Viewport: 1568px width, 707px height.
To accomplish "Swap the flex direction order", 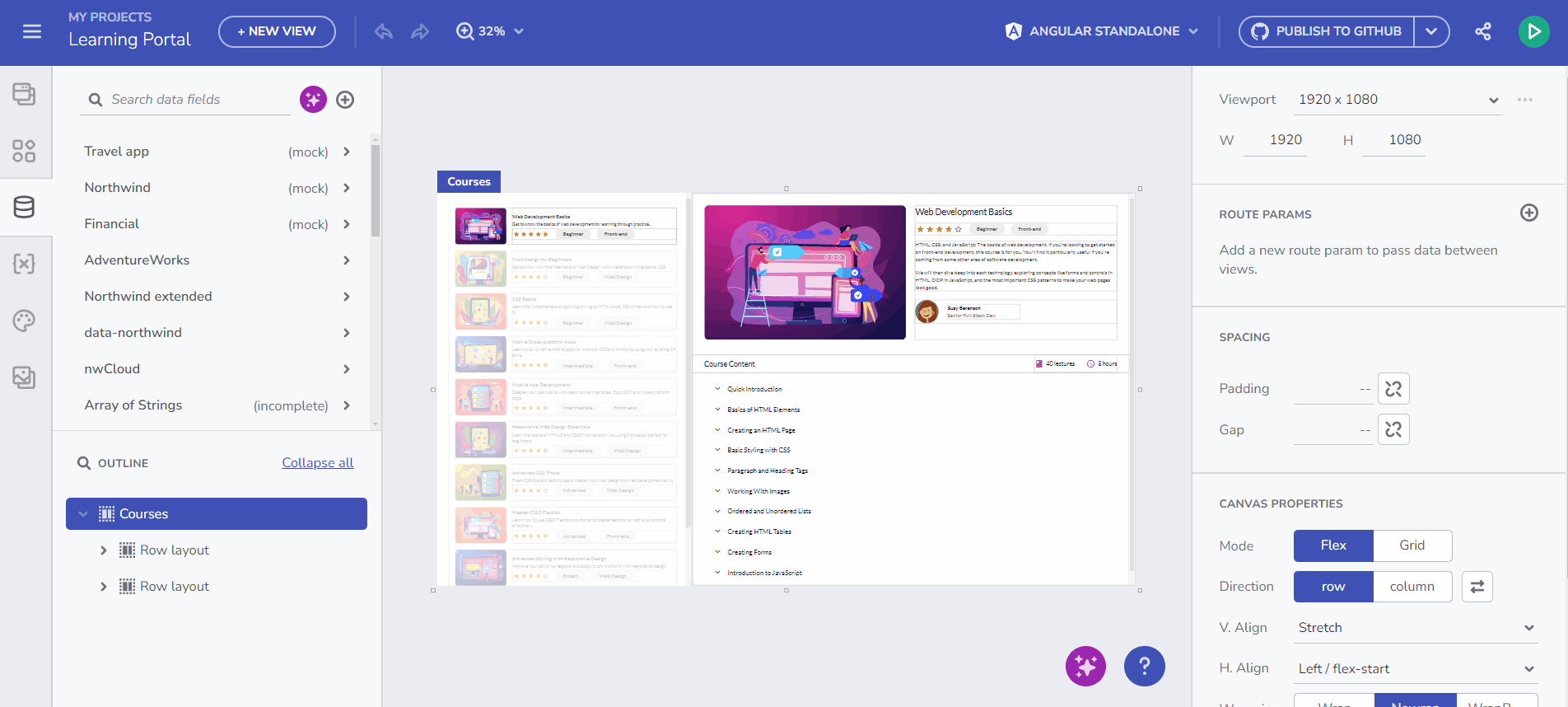I will [1477, 587].
